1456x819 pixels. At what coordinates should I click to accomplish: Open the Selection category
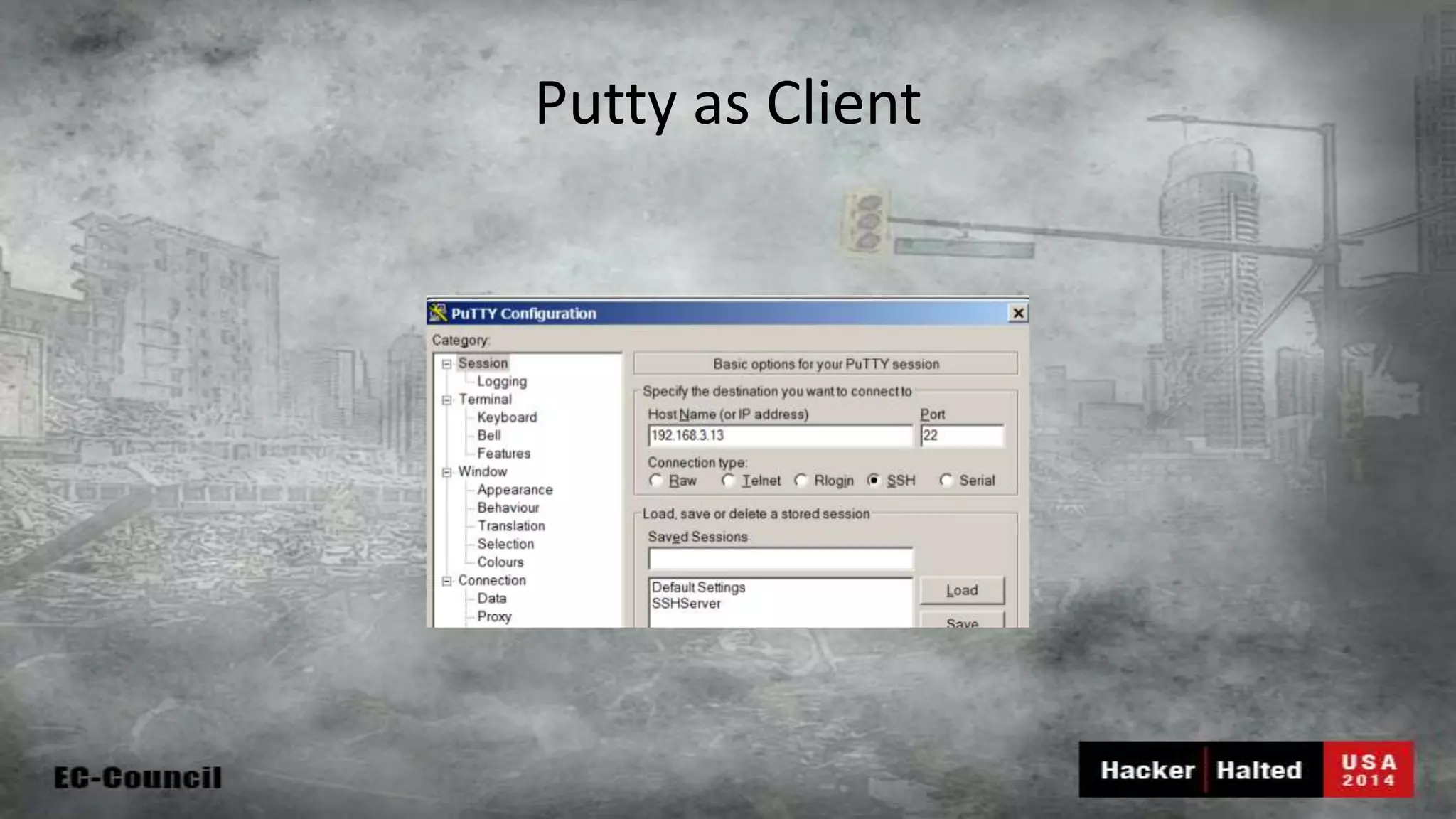click(505, 544)
